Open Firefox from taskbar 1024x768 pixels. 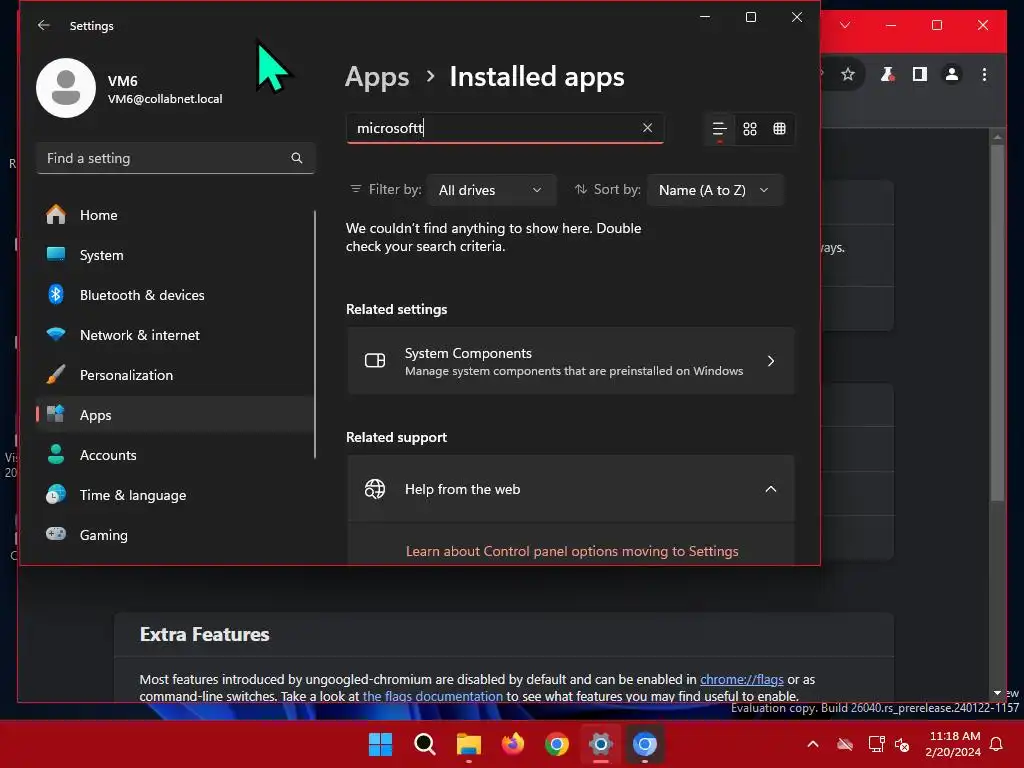point(513,744)
